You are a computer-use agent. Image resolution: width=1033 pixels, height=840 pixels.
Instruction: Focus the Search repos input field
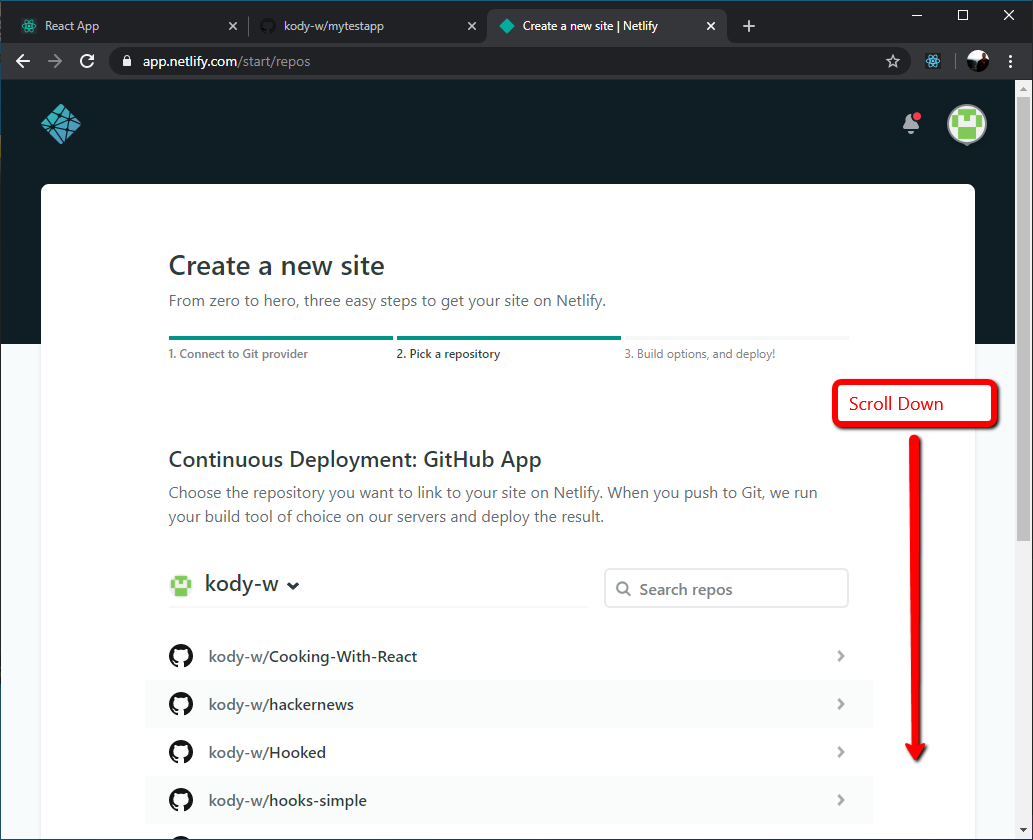726,588
